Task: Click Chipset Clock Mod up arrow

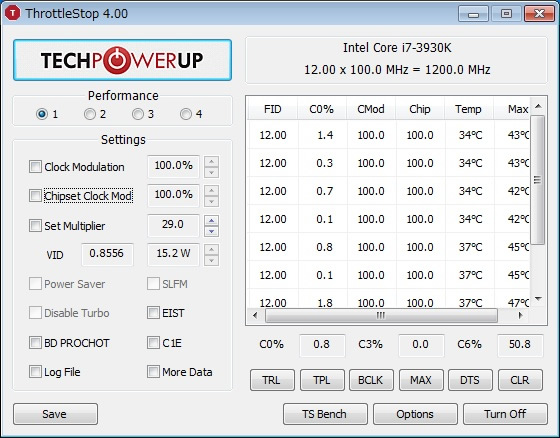Action: pos(211,191)
